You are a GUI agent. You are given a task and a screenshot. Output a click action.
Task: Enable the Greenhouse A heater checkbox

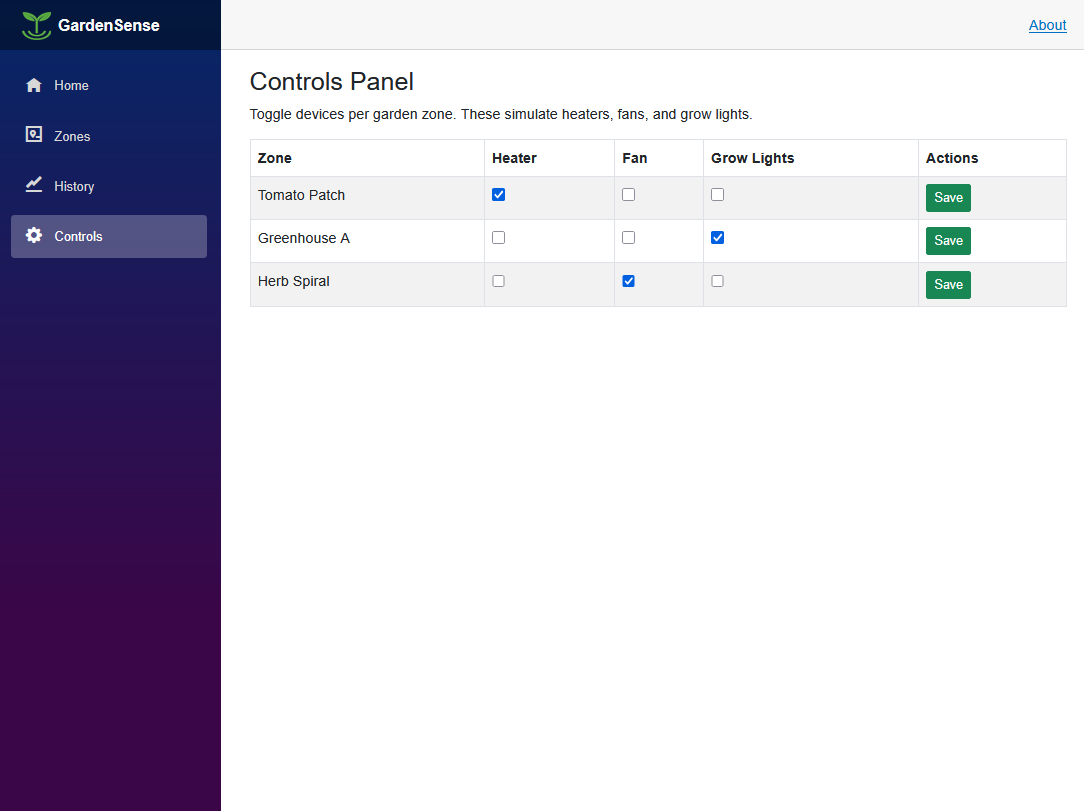(x=498, y=238)
